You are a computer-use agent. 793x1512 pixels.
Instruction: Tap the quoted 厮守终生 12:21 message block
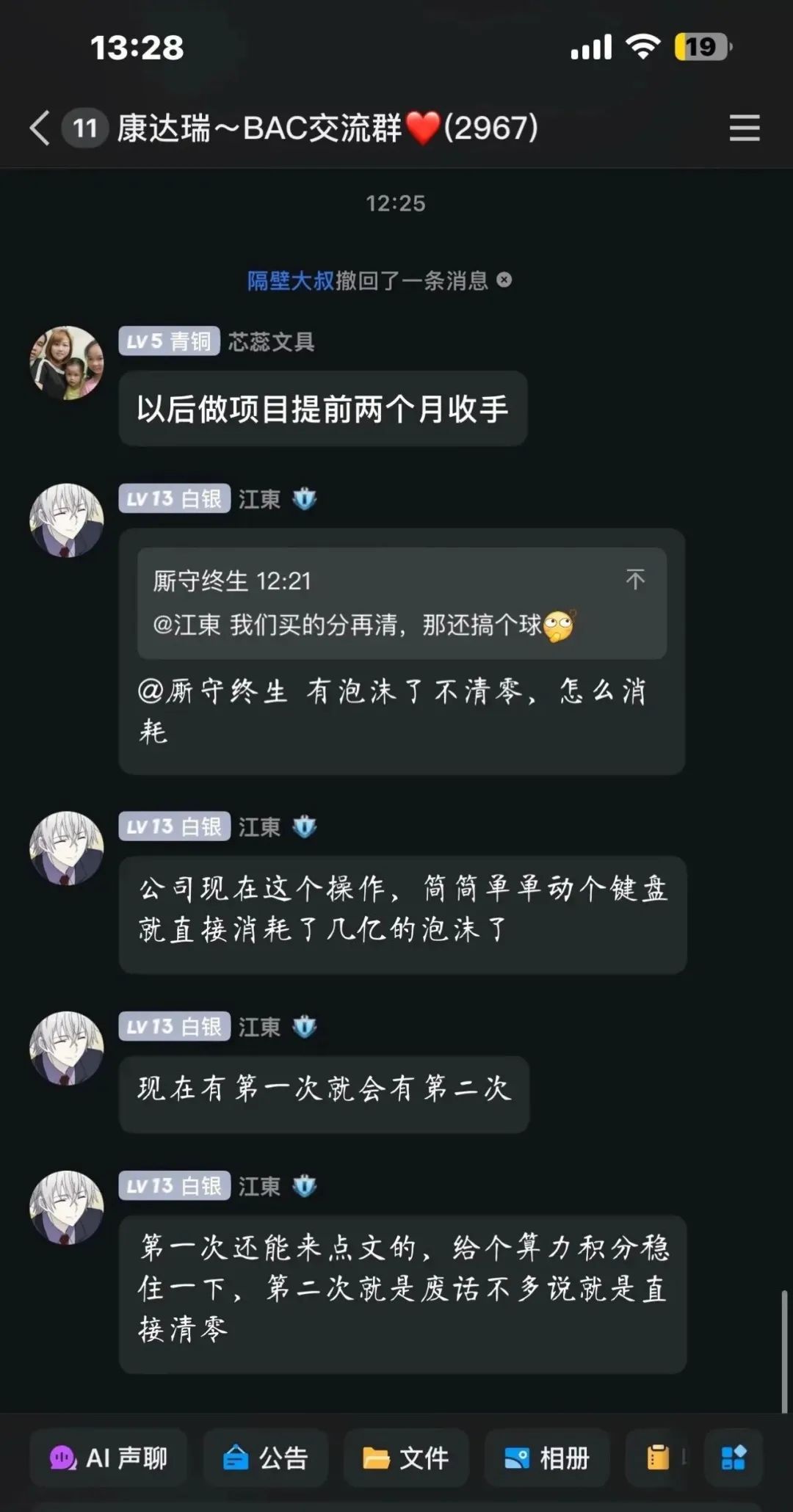[x=402, y=603]
